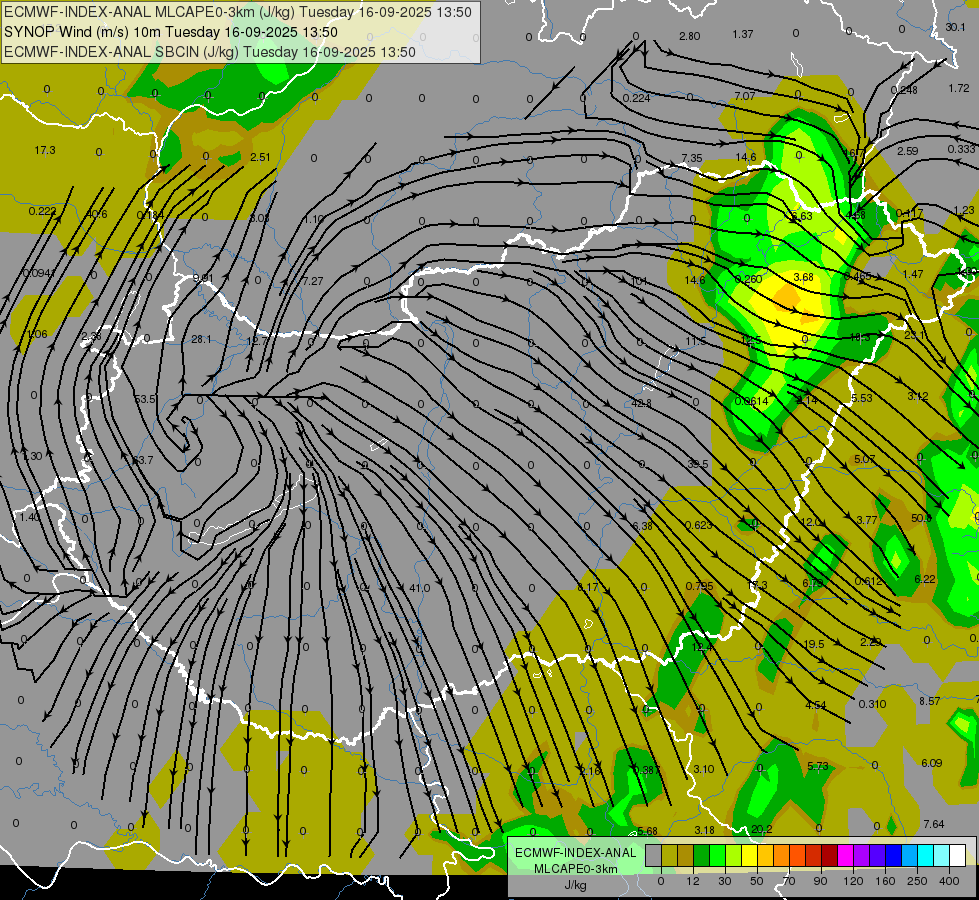Click the legend tick label '70'

pyautogui.click(x=789, y=881)
